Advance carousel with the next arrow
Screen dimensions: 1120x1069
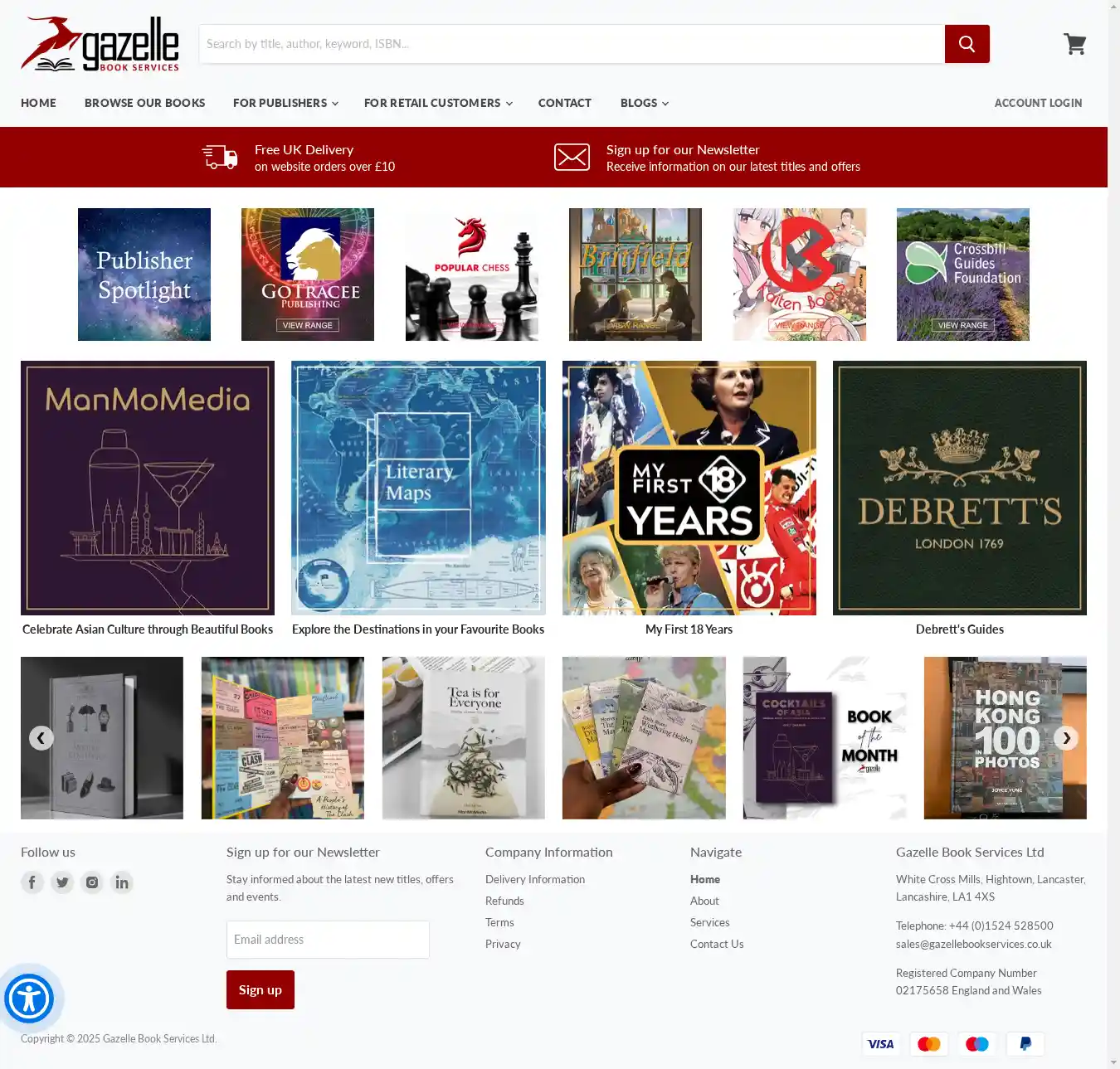pyautogui.click(x=1066, y=738)
